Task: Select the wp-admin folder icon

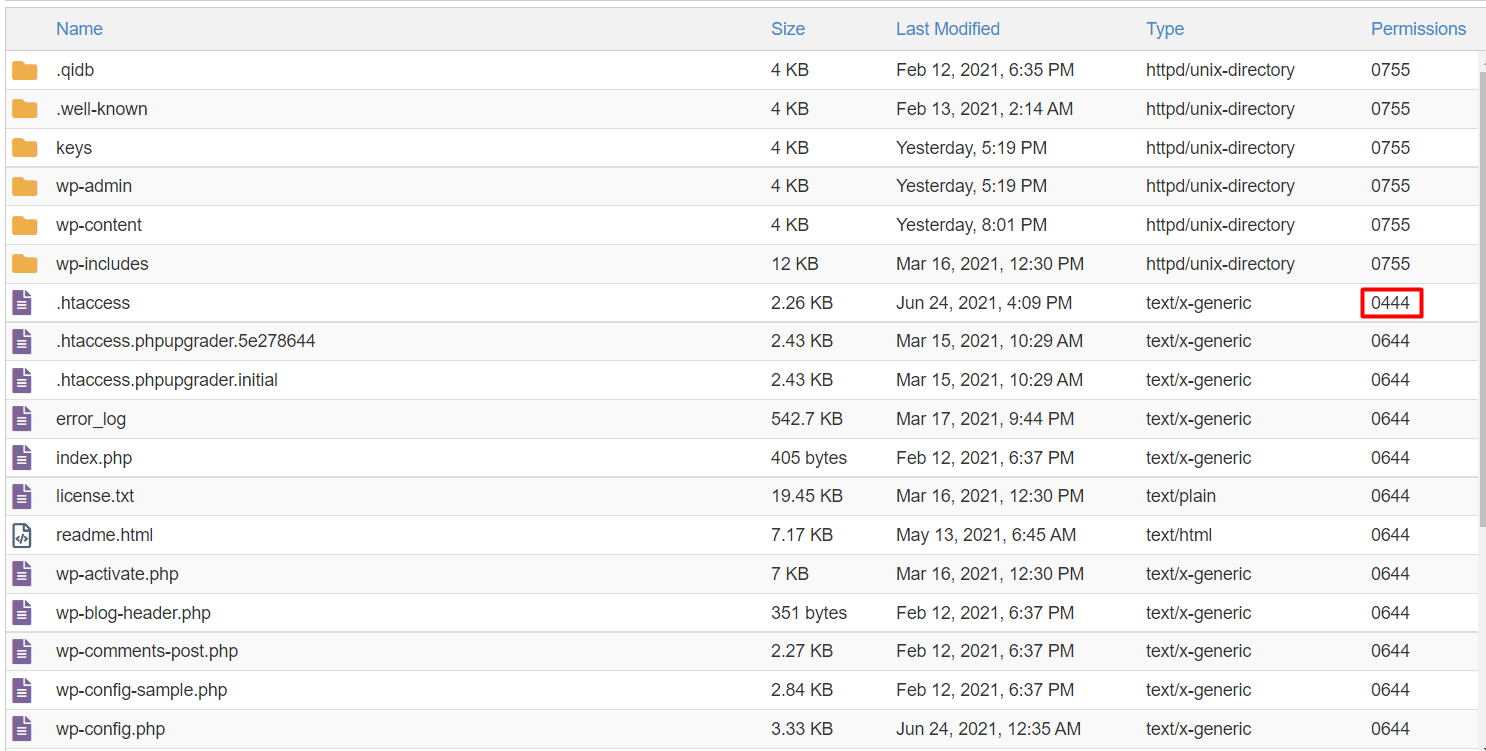Action: 25,186
